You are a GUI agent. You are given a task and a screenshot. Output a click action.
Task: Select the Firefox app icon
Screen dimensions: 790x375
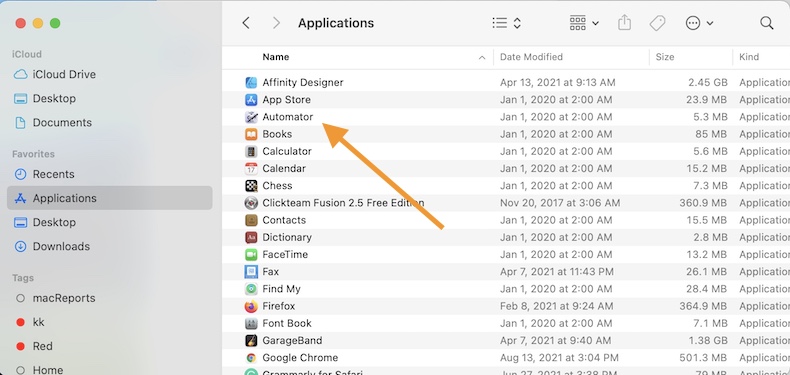(x=251, y=306)
